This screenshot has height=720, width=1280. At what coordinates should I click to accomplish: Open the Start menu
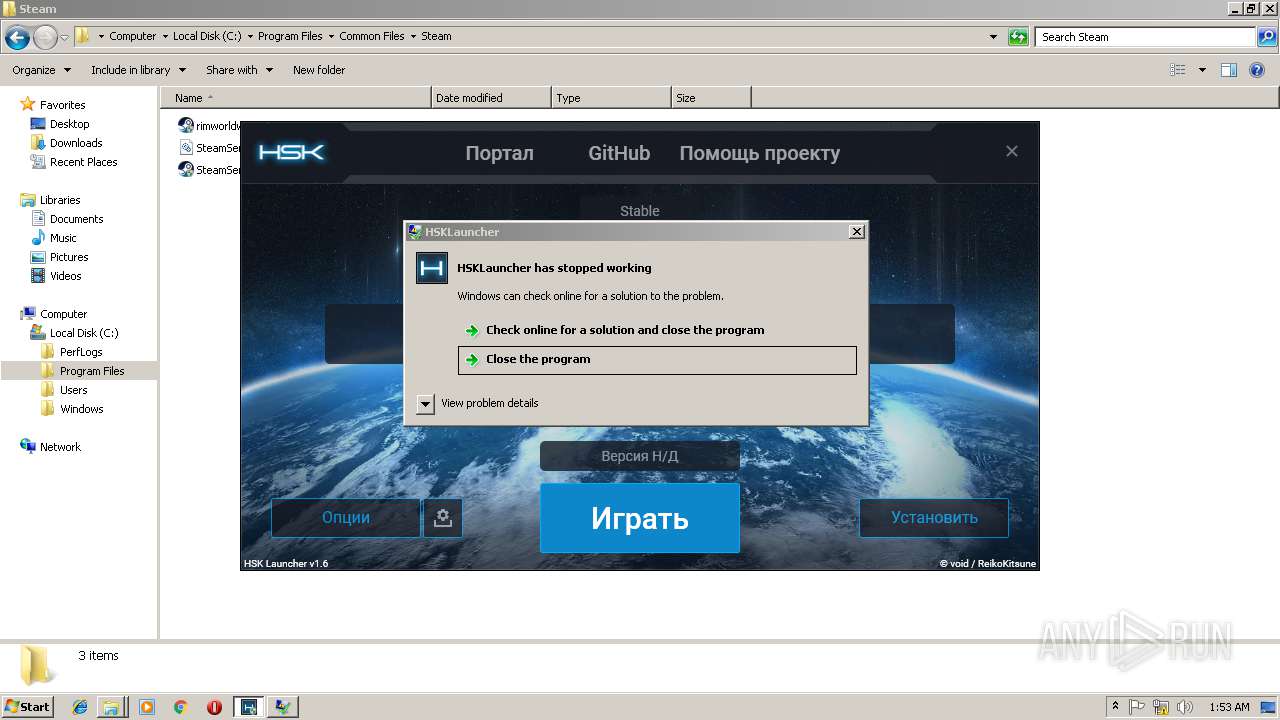coord(27,707)
